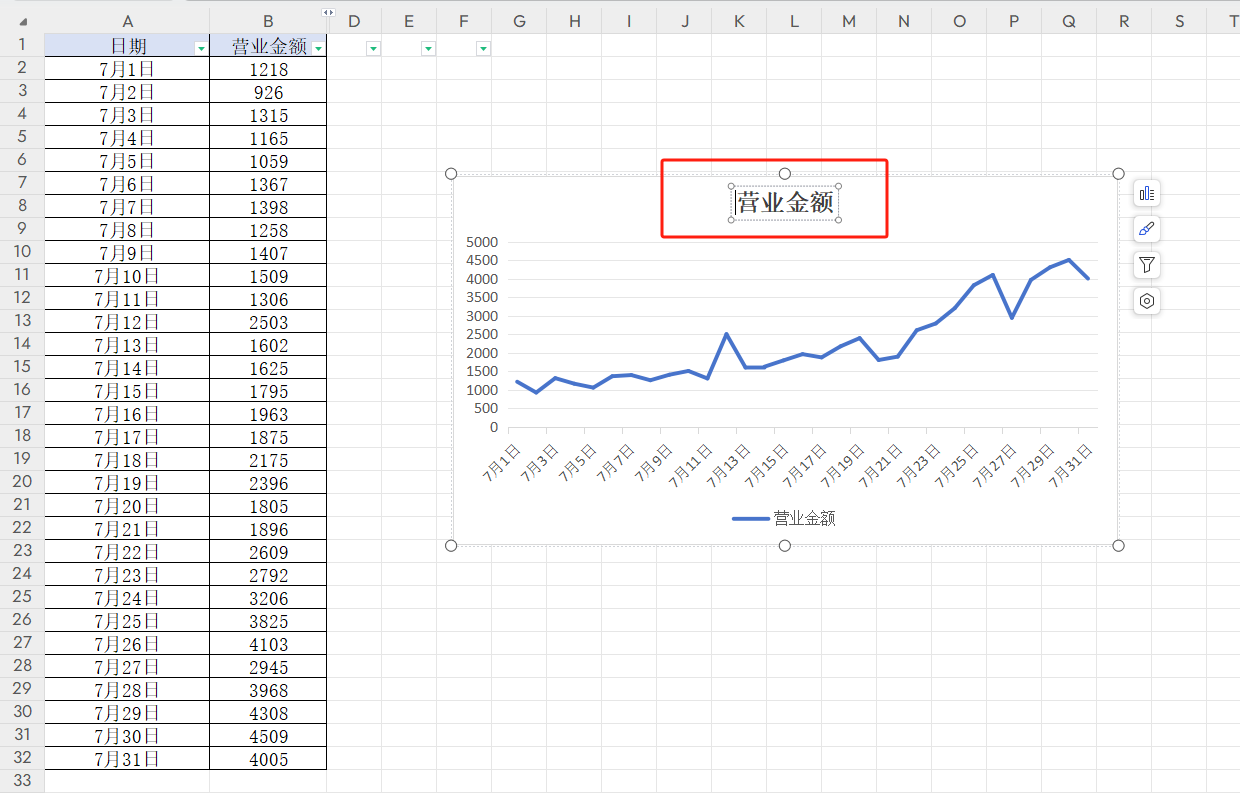Select the cell with value 4005
This screenshot has height=793, width=1240.
pyautogui.click(x=268, y=758)
